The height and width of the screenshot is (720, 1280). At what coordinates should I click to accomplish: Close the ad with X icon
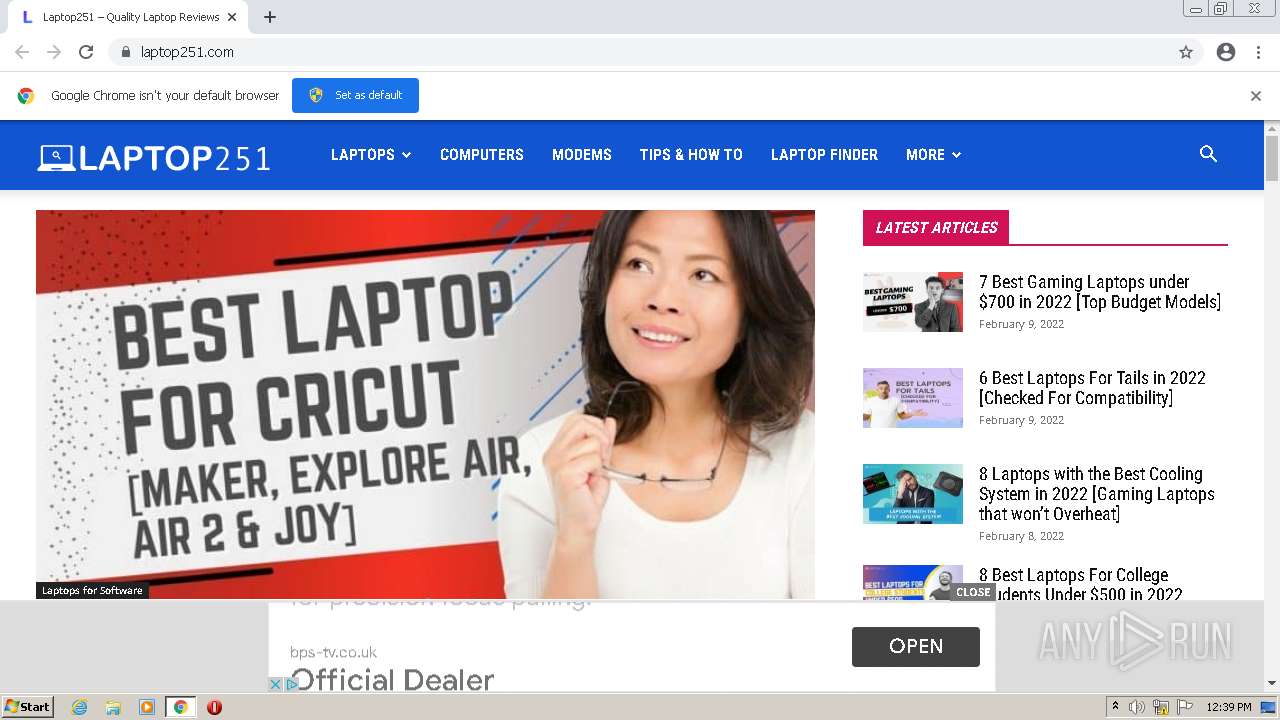click(275, 684)
